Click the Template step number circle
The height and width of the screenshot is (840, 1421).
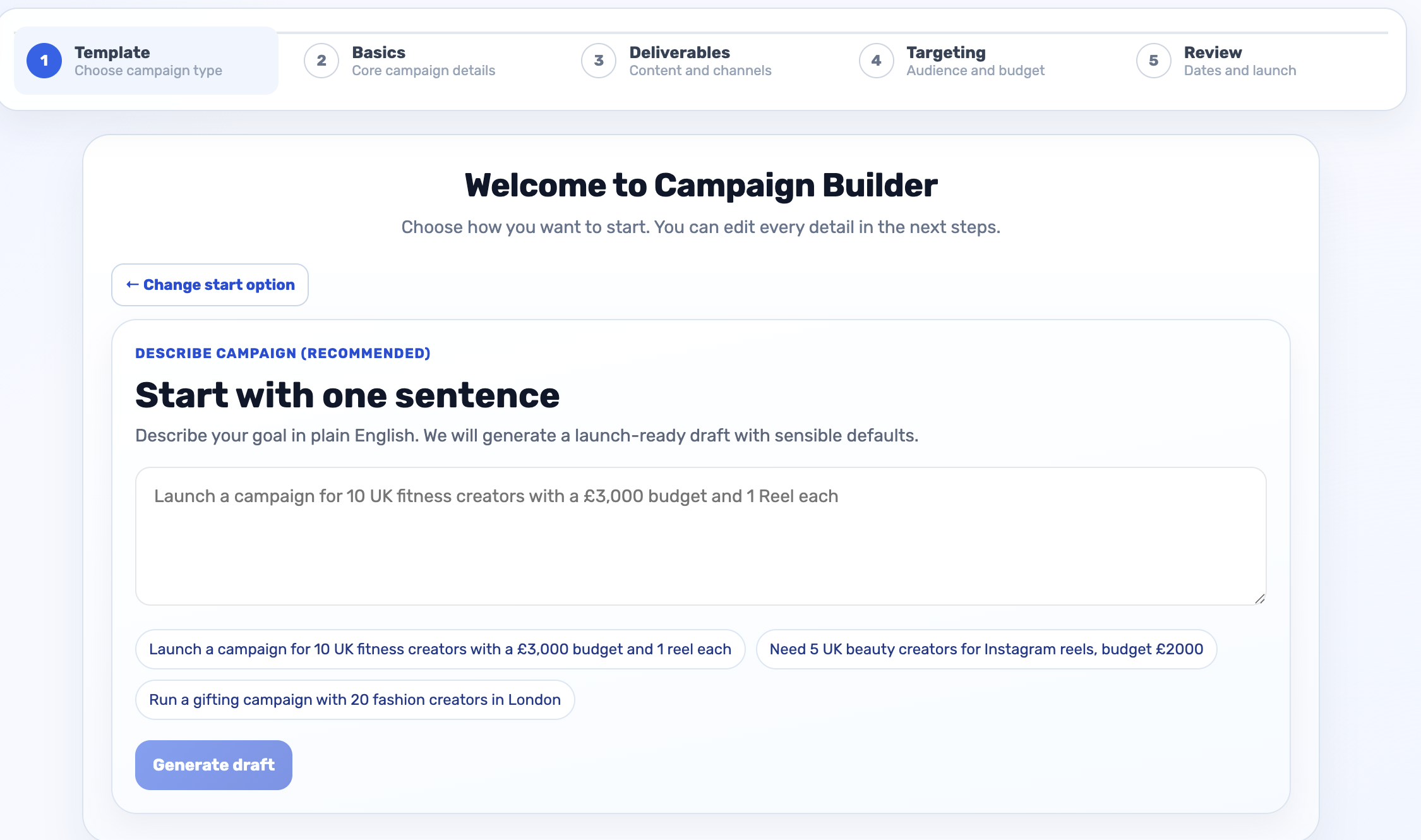44,61
